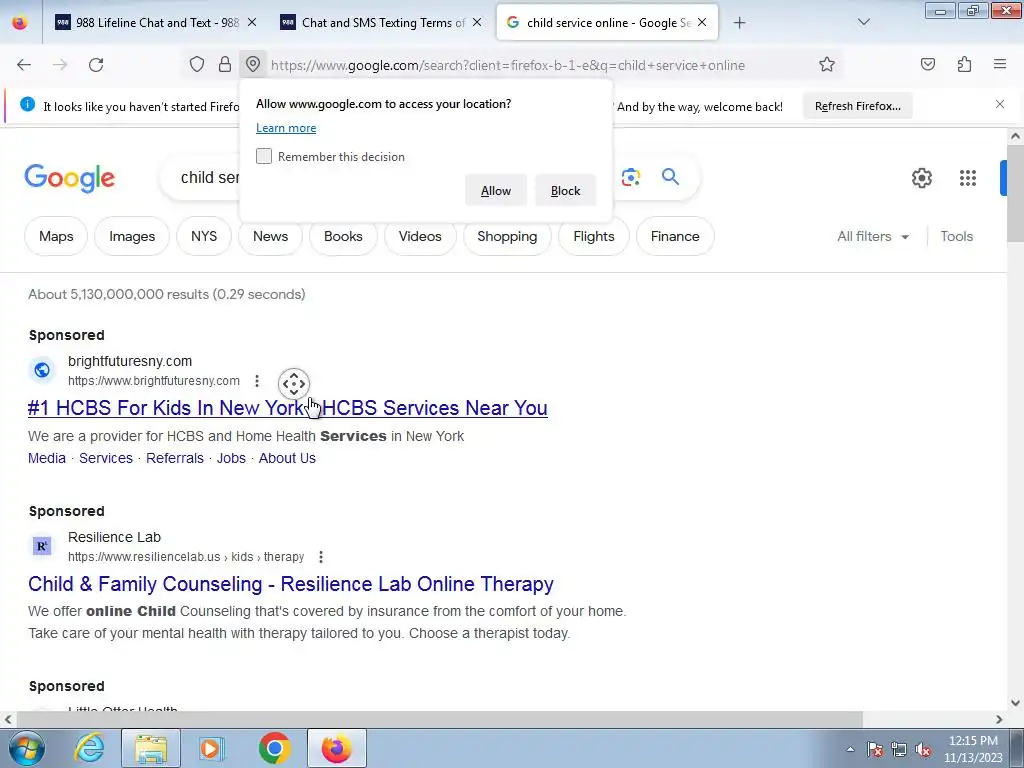Open a new tab with plus icon
The image size is (1024, 768).
coord(739,23)
